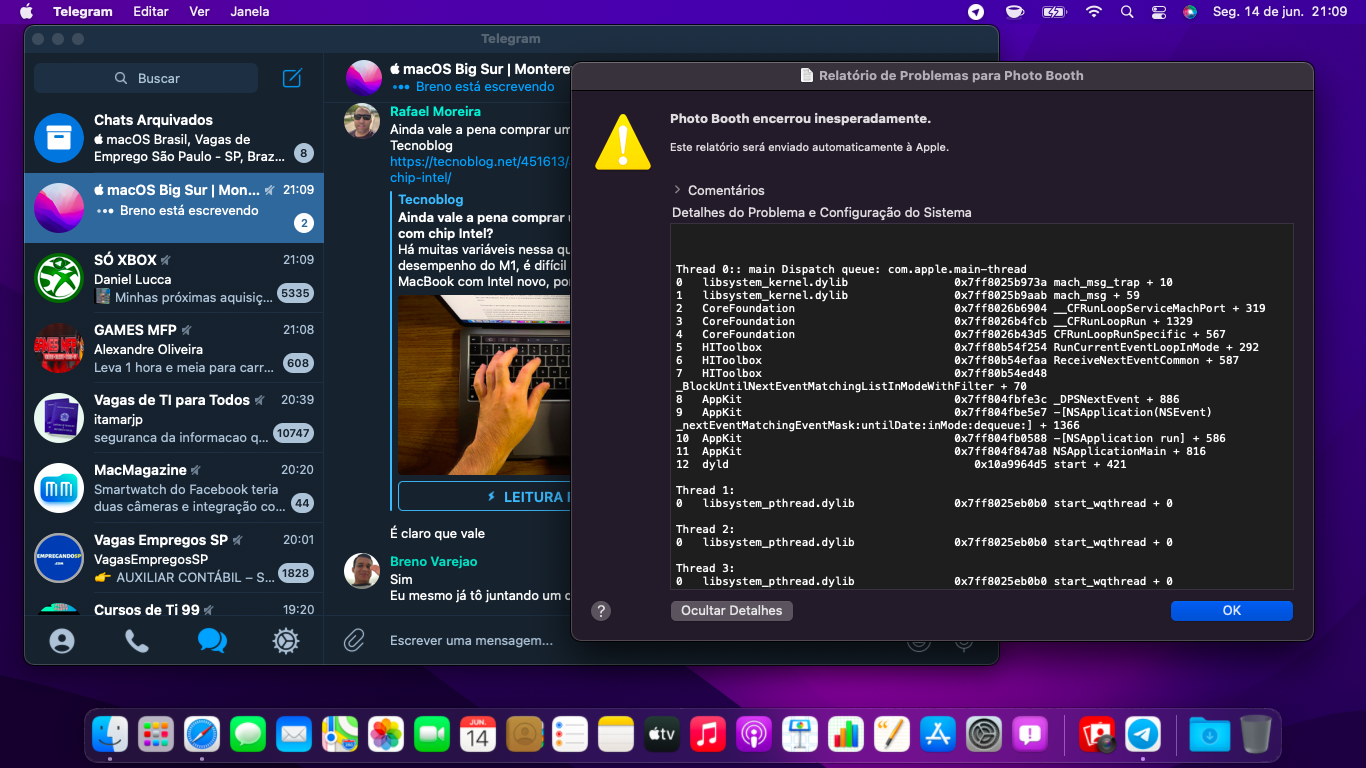Open the Contacts tab icon in Telegram
This screenshot has height=768, width=1366.
click(x=62, y=641)
